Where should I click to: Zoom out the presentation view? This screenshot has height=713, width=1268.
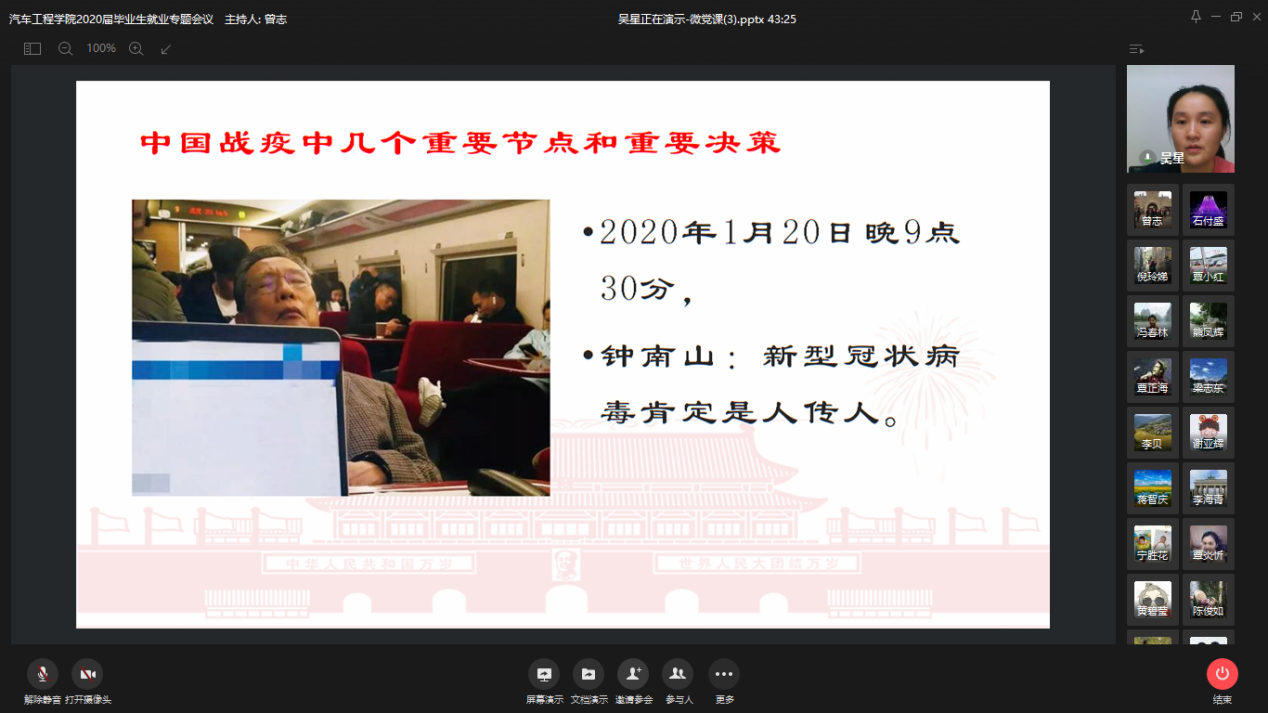(x=65, y=48)
